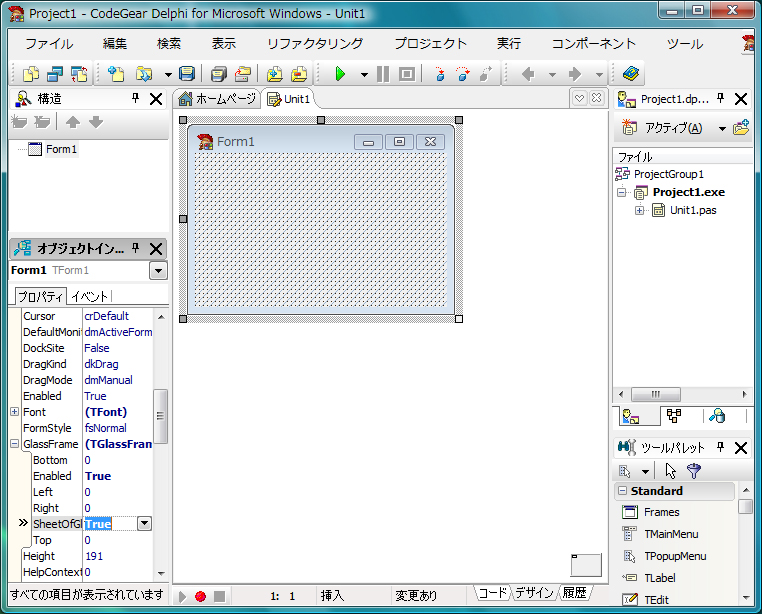Click Move Up arrow in Structure pane
Screen dimensions: 762x614
[x=73, y=122]
